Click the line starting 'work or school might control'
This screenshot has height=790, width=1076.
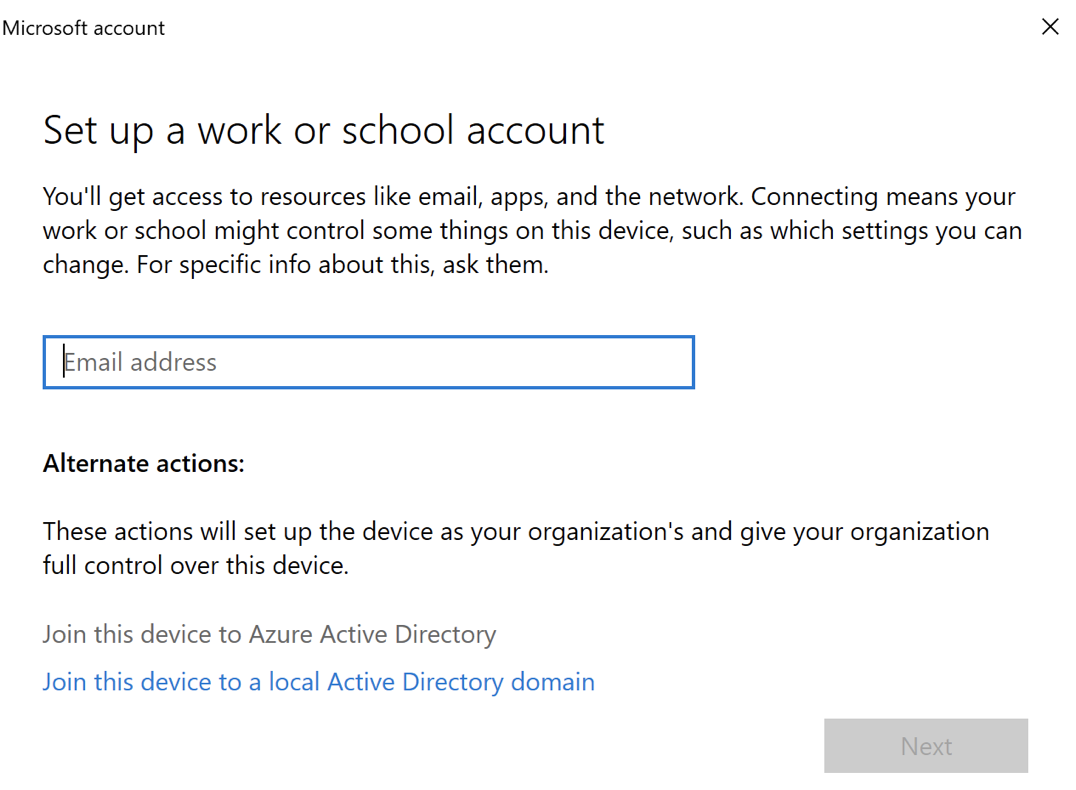click(532, 231)
